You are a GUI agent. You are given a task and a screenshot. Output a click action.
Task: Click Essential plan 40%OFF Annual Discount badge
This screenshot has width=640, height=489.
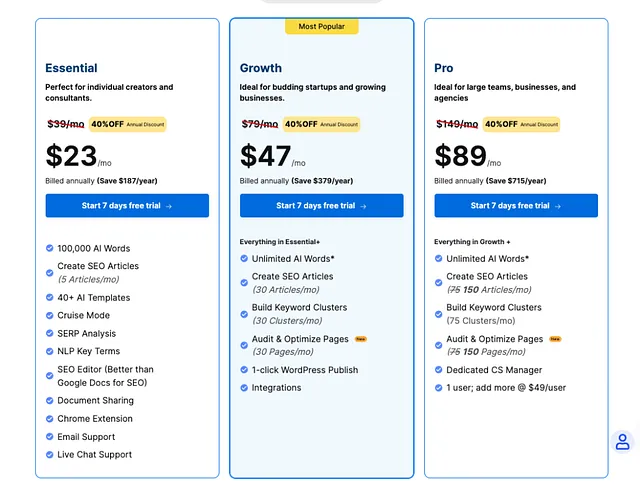(127, 124)
